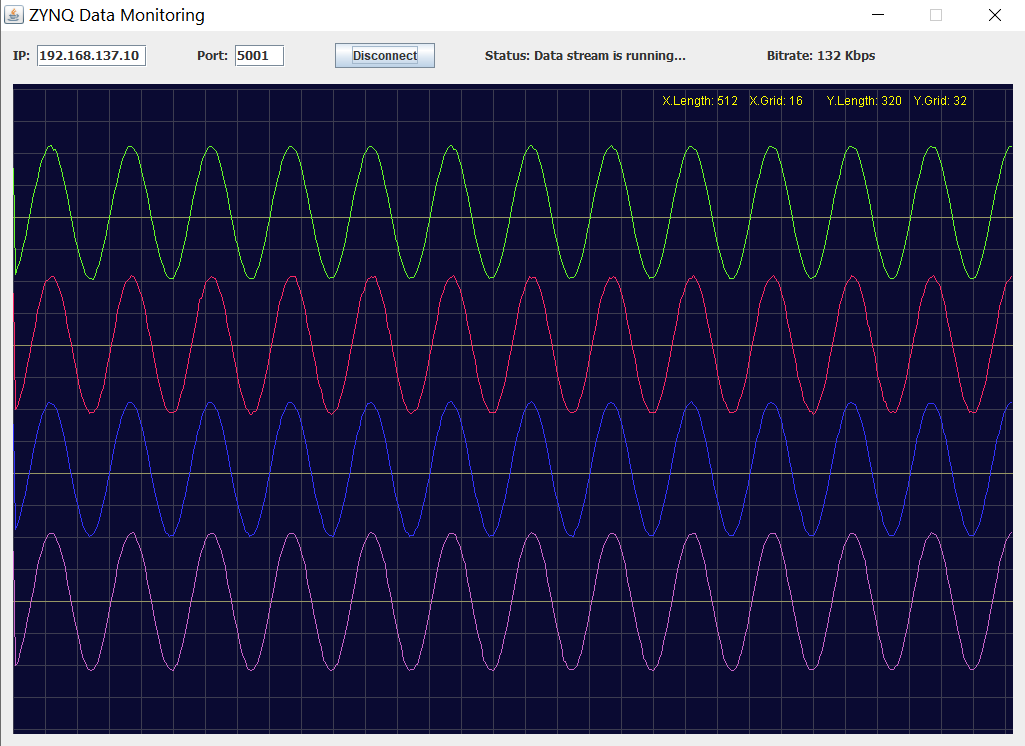Image resolution: width=1025 pixels, height=746 pixels.
Task: Click the 'X.Grid: 16' plot label
Action: [776, 101]
